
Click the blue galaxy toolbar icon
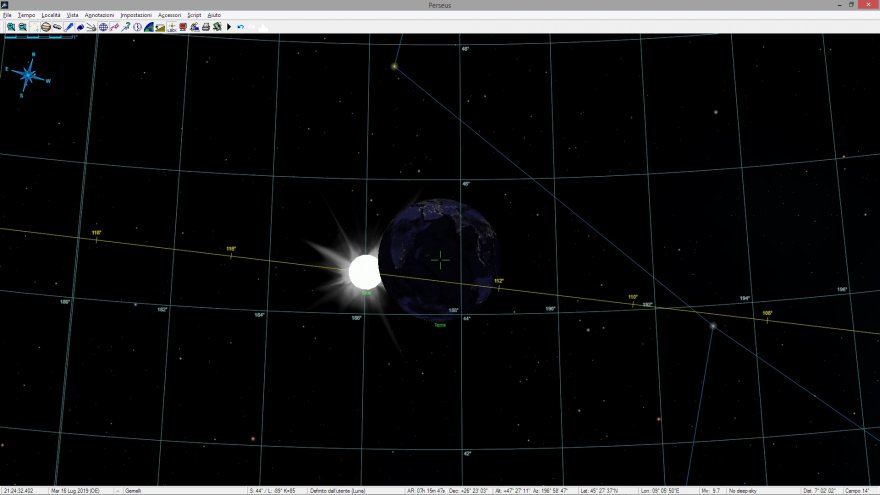80,27
